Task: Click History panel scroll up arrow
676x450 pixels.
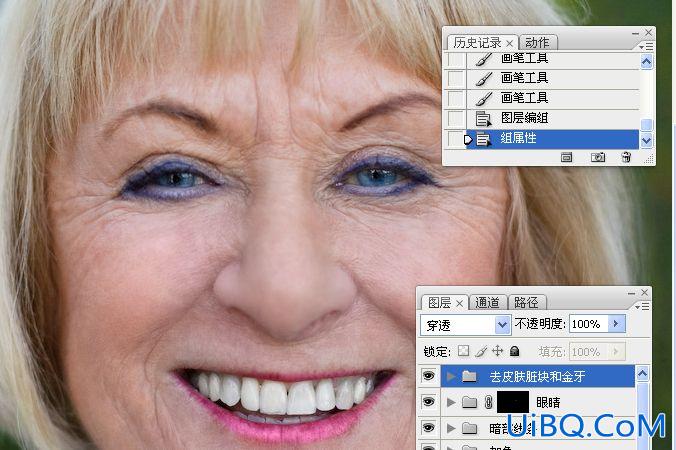Action: click(x=646, y=62)
